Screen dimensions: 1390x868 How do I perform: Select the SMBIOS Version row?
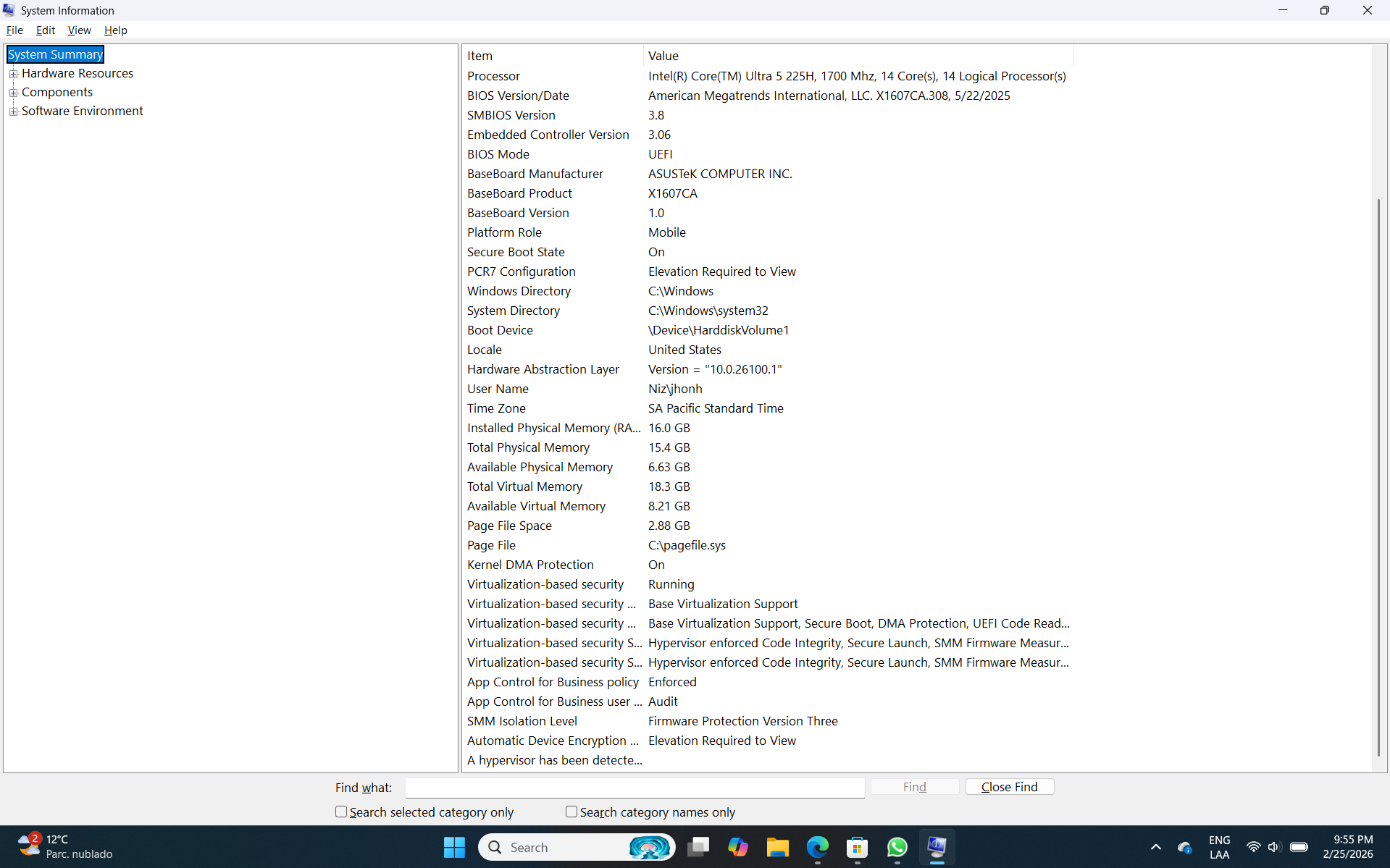768,115
